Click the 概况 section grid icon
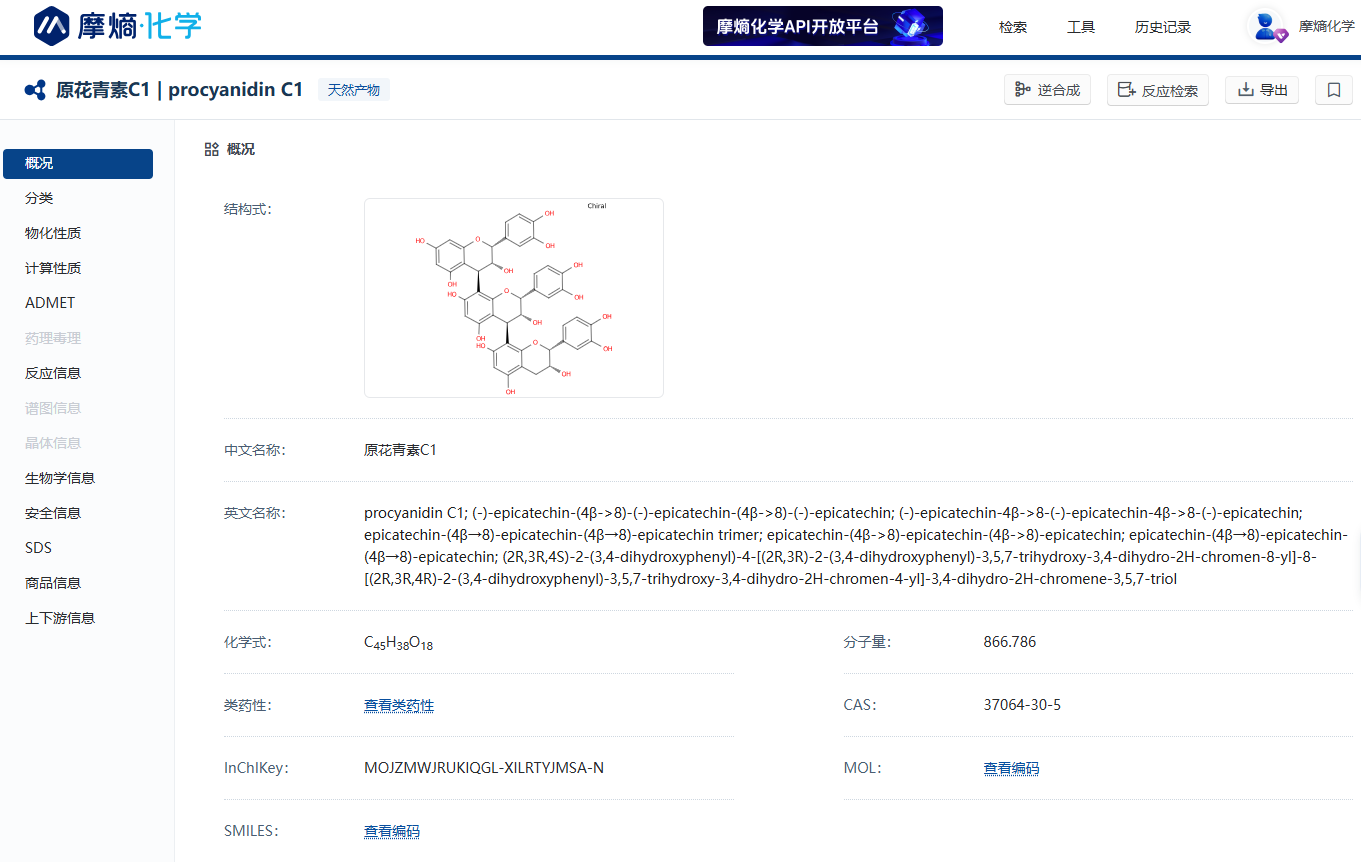This screenshot has width=1361, height=862. click(x=211, y=149)
